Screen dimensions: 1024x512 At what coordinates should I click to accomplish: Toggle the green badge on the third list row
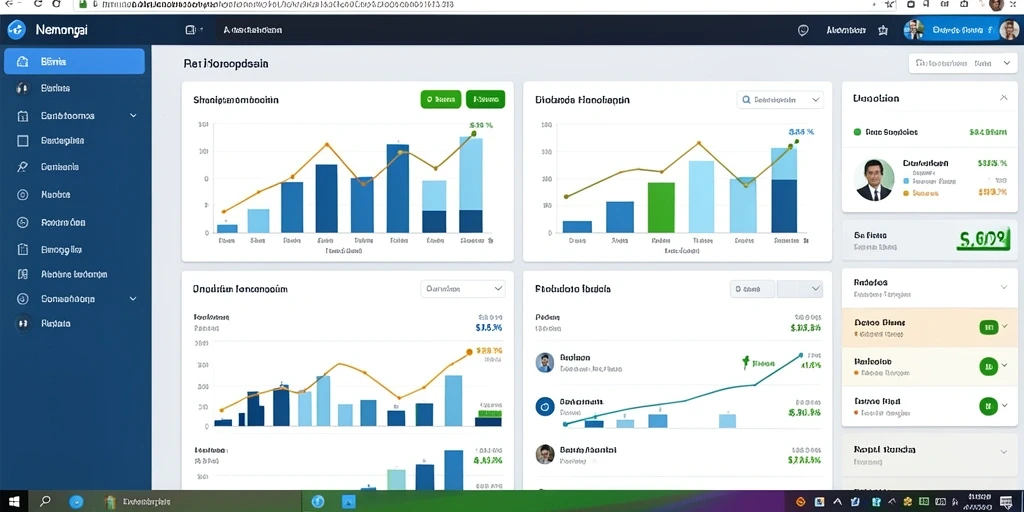coord(989,406)
